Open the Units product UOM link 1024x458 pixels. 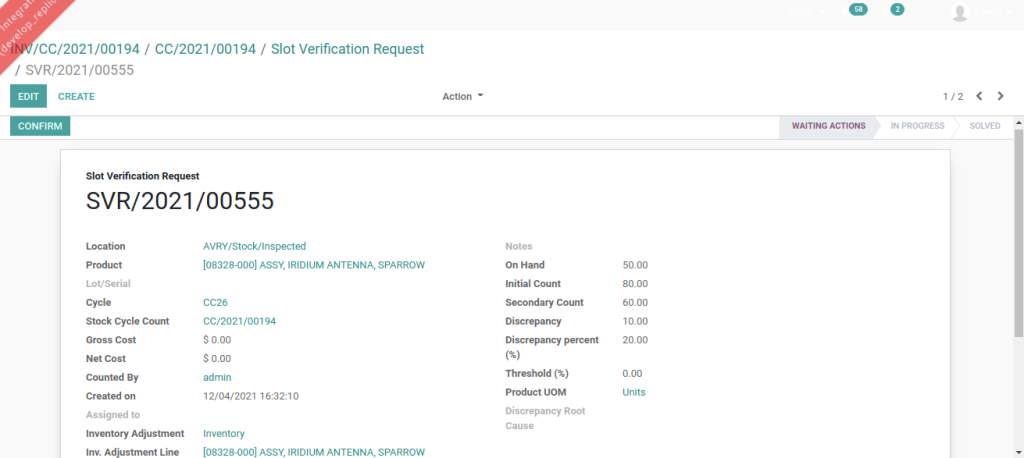[x=634, y=393]
